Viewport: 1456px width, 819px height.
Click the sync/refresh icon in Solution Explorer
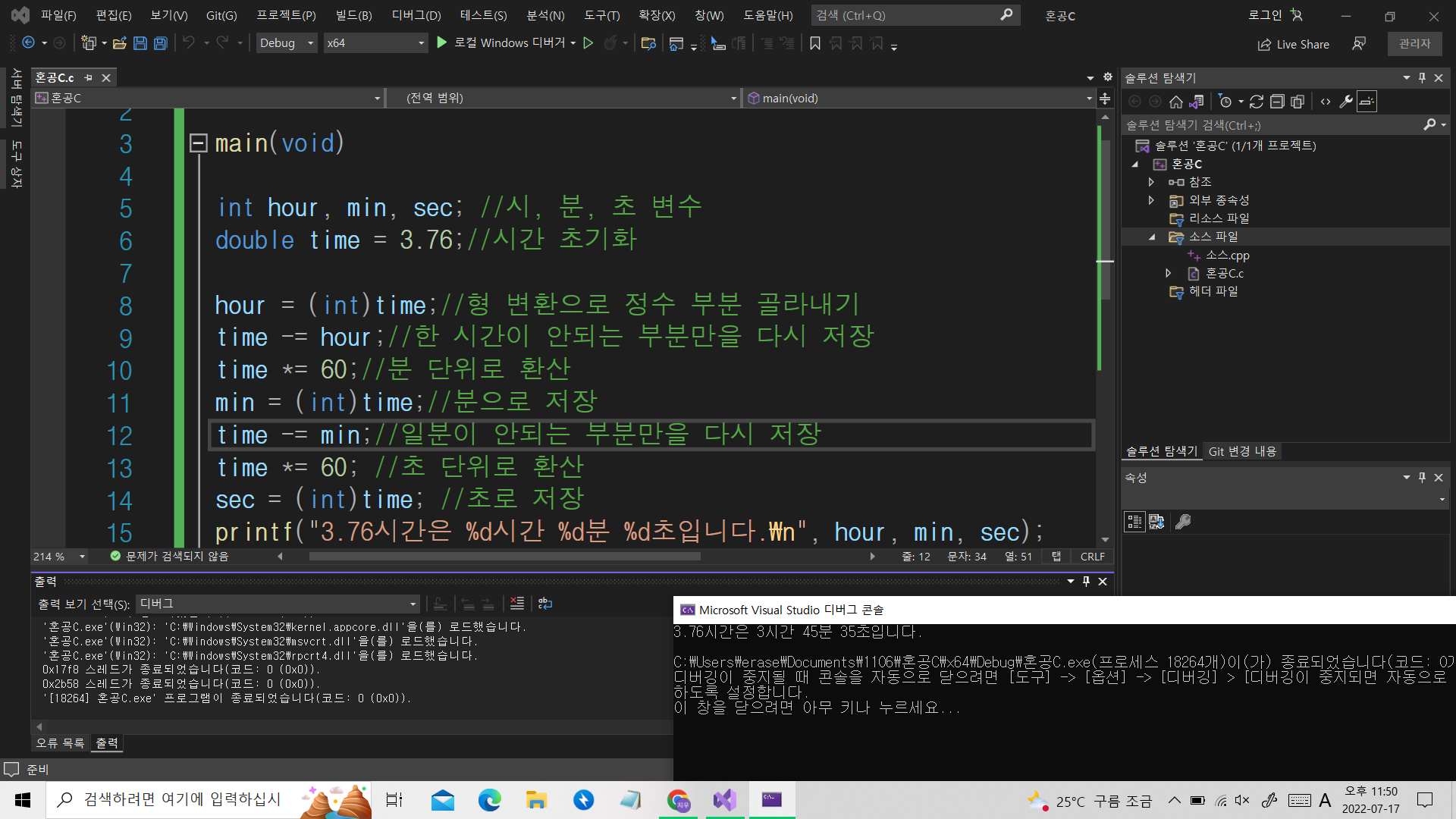click(x=1257, y=102)
